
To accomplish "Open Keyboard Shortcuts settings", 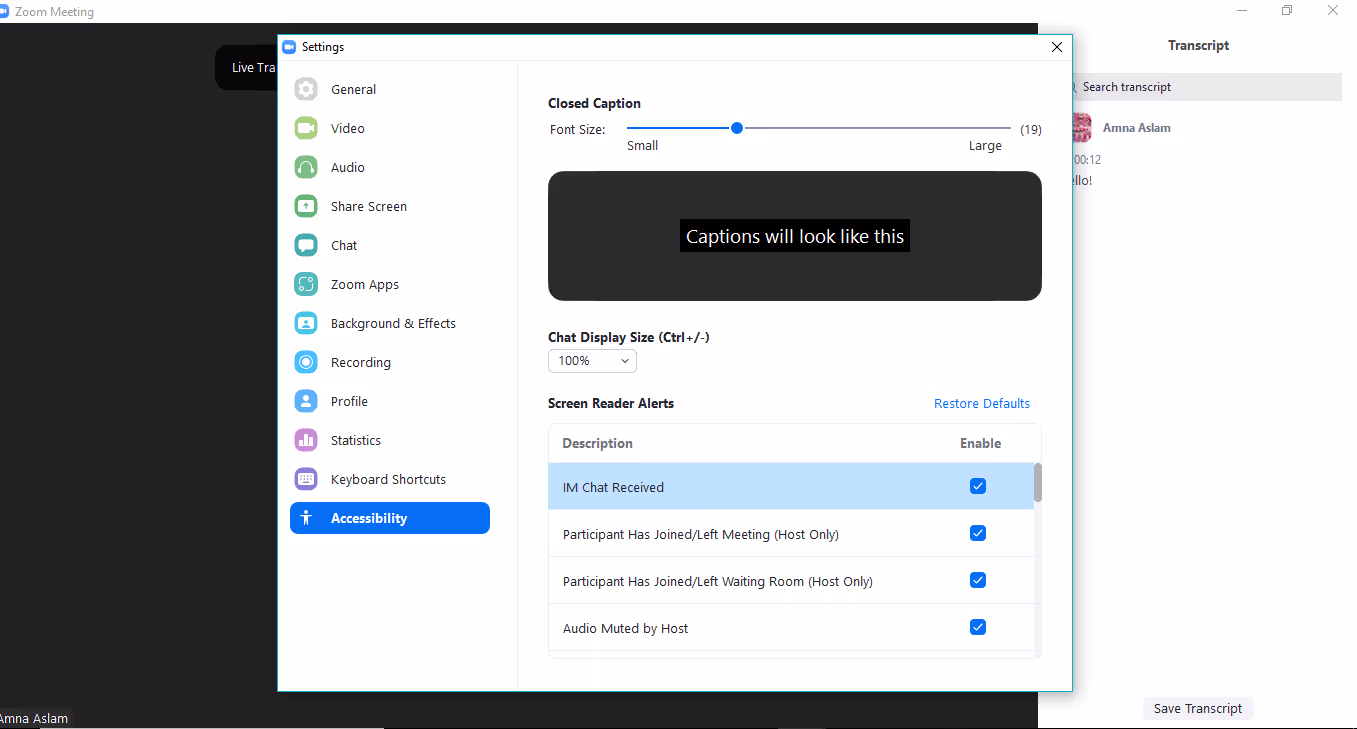I will coord(390,479).
